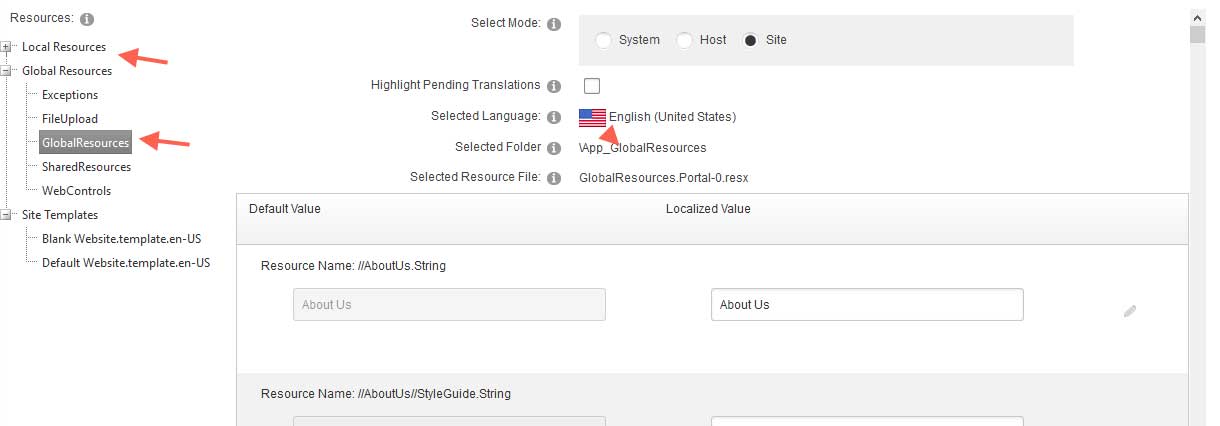
Task: Click the Highlight Pending Translations info icon
Action: point(555,86)
